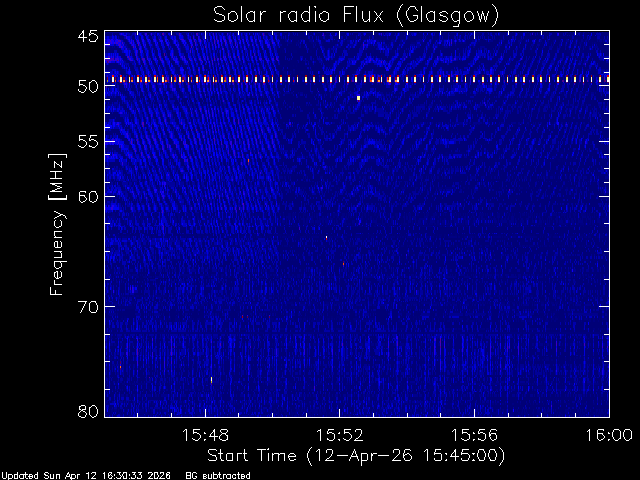The height and width of the screenshot is (480, 640).
Task: Click the 15:56 time tick label
Action: tap(474, 435)
